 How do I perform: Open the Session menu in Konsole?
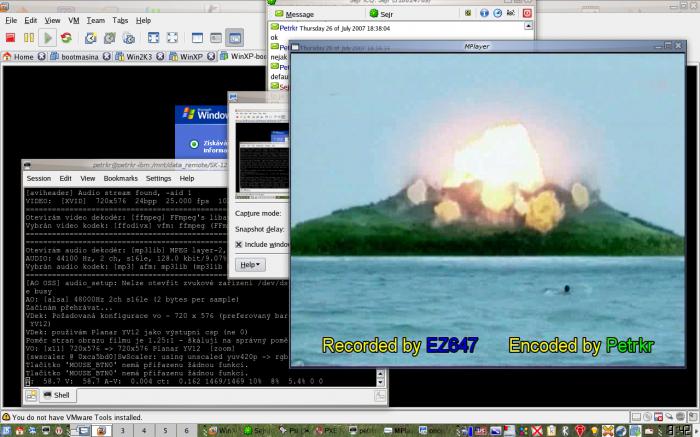click(39, 179)
